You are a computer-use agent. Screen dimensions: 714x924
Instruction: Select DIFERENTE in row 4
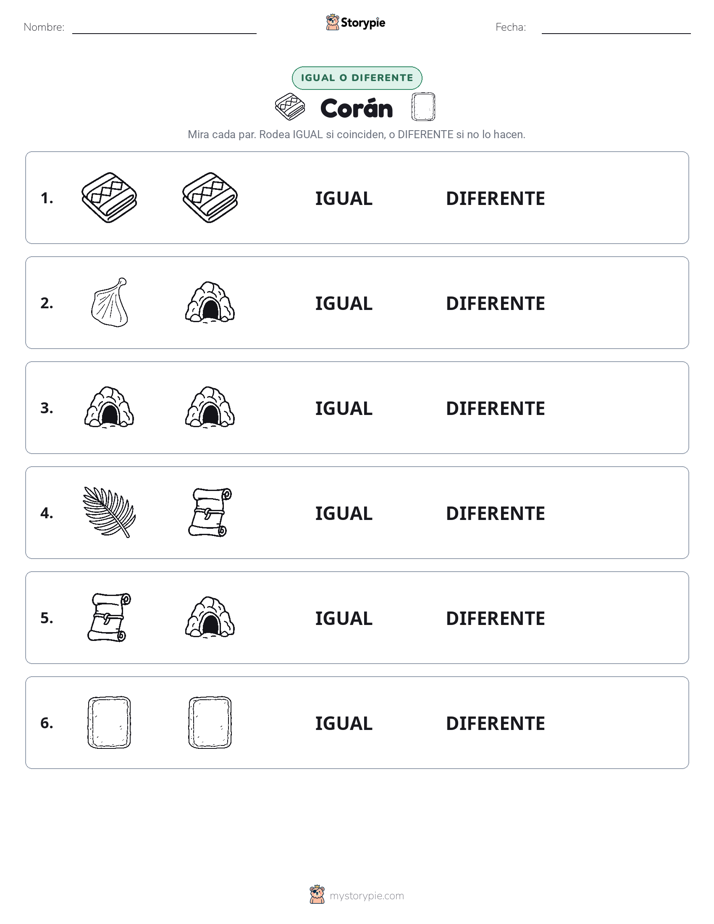[x=495, y=513]
